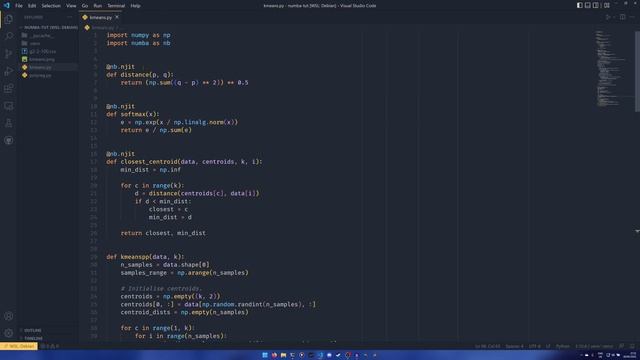Open the File menu

pyautogui.click(x=19, y=6)
